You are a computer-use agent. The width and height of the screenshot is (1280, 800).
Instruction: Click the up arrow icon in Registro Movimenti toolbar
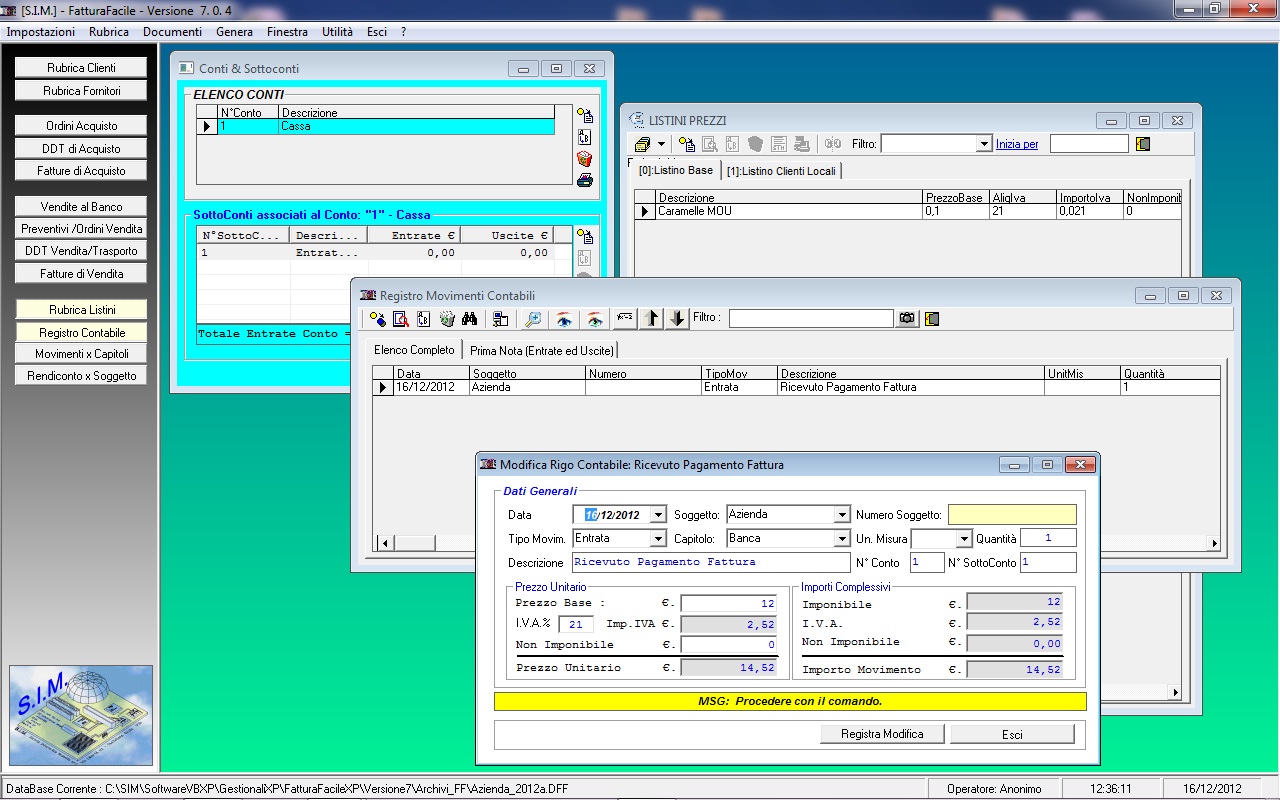(652, 319)
